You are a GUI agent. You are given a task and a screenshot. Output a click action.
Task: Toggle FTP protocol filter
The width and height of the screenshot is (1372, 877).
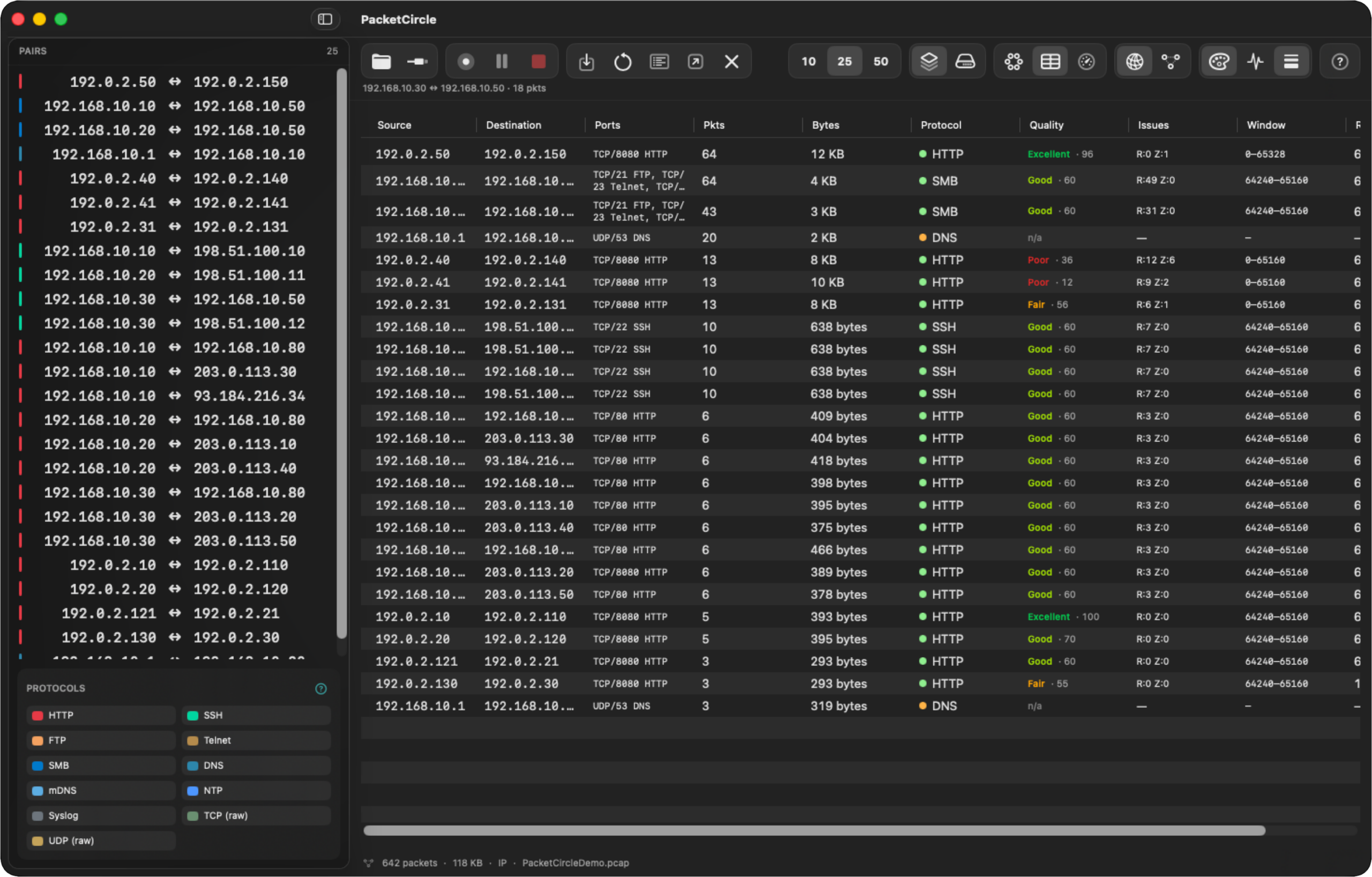(101, 740)
